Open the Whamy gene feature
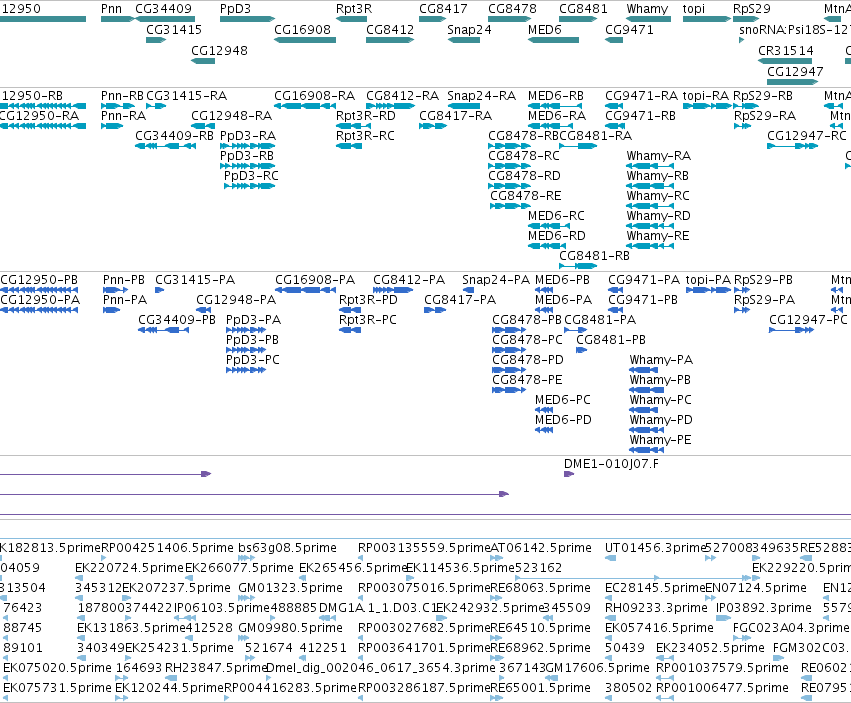851x703 pixels. point(649,19)
